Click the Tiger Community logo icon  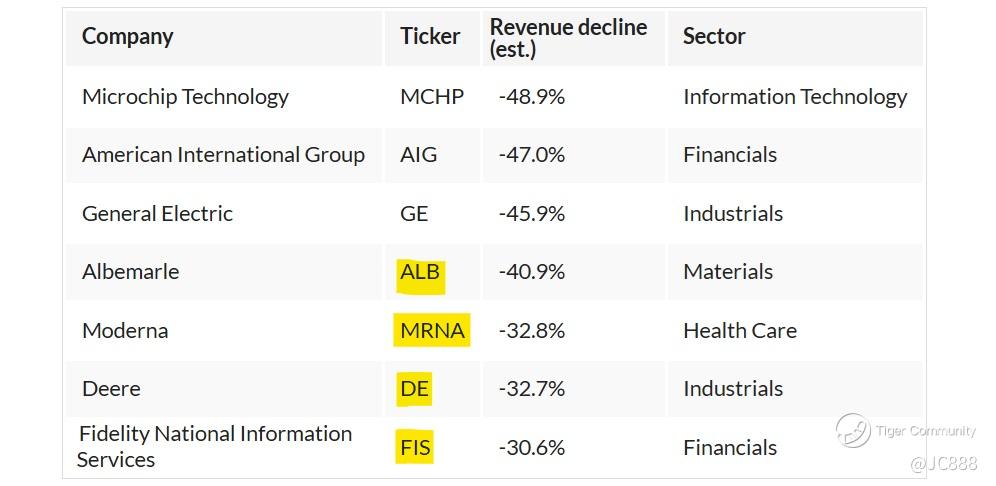[x=853, y=431]
